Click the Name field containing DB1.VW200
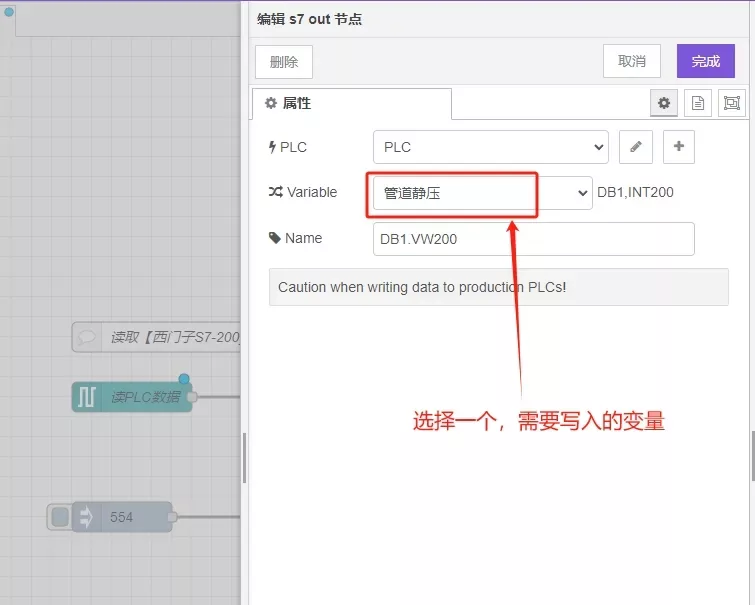Viewport: 755px width, 605px height. tap(534, 239)
